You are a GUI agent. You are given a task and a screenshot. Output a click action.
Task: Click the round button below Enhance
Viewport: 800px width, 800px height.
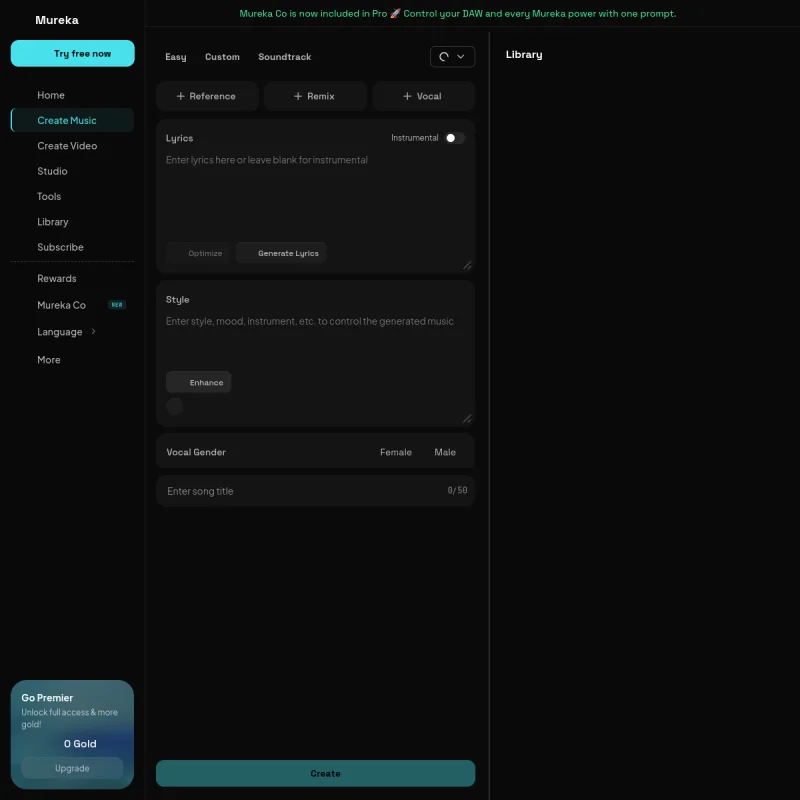tap(174, 407)
